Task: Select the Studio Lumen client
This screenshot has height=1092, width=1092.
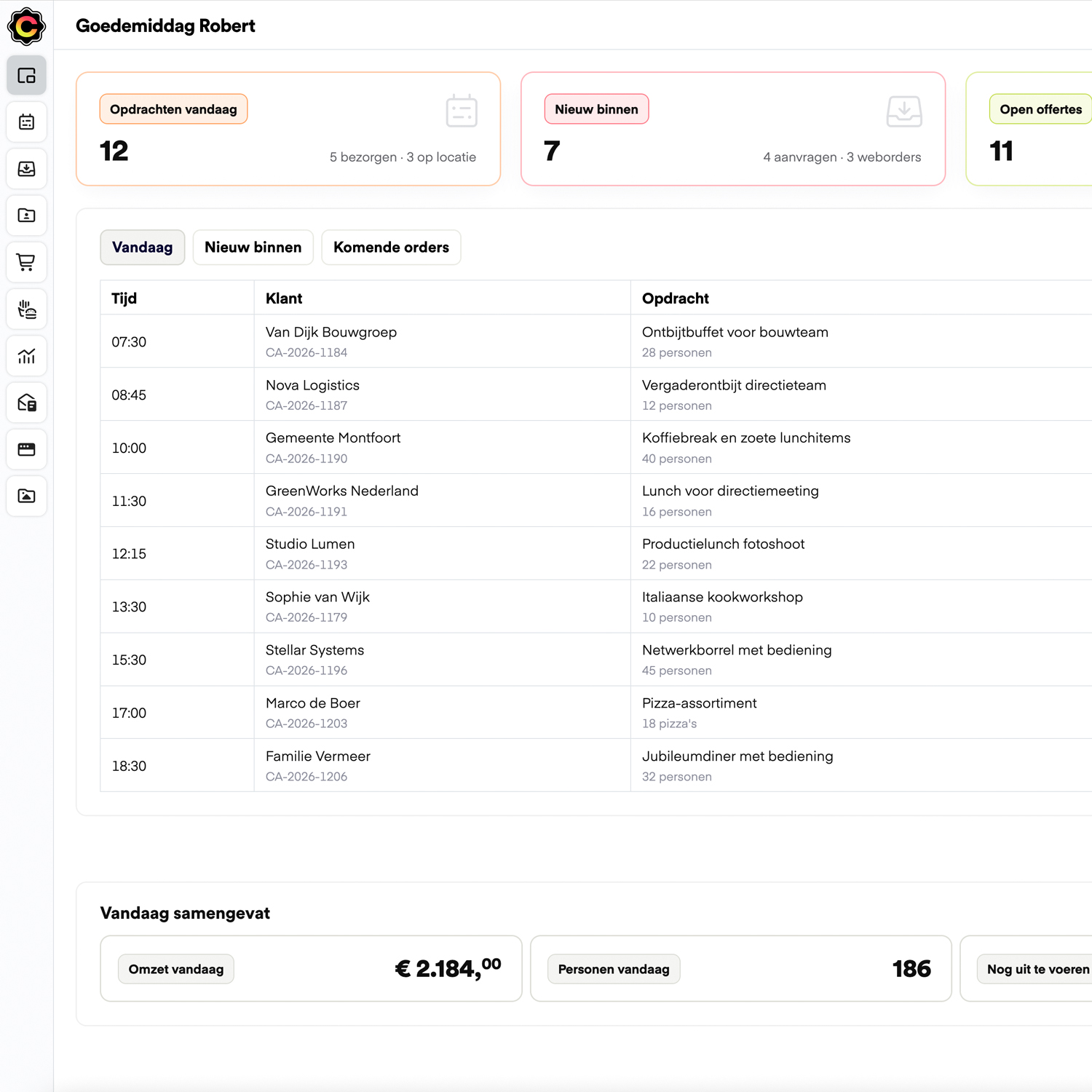Action: click(x=310, y=544)
